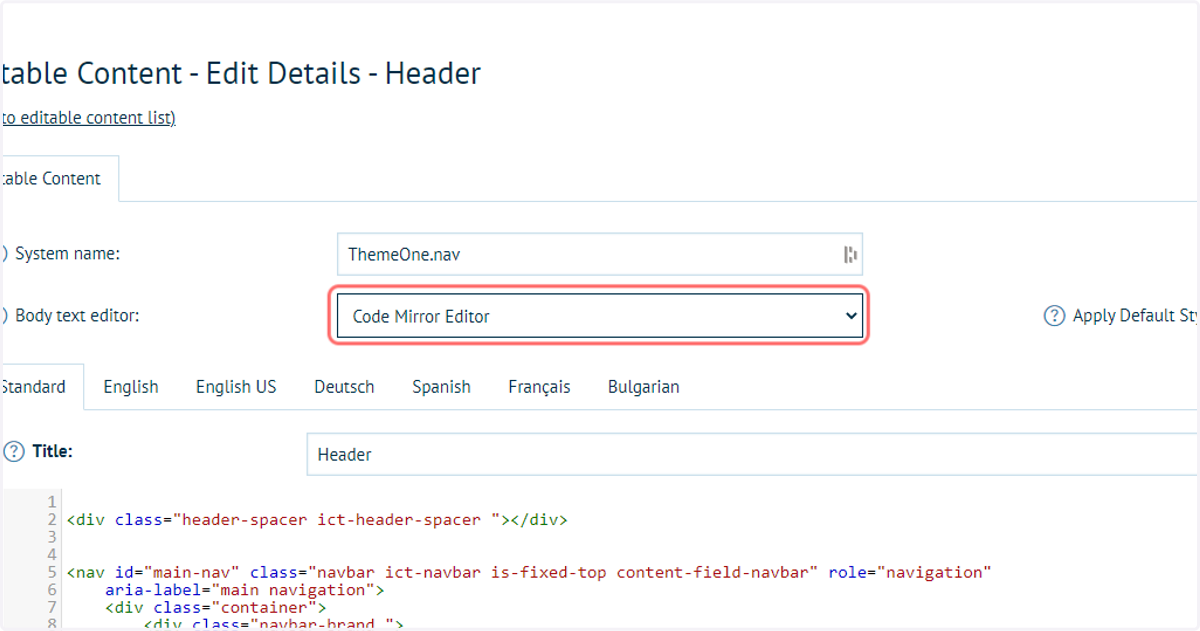The width and height of the screenshot is (1200, 631).
Task: Switch to the English US tab
Action: (236, 387)
